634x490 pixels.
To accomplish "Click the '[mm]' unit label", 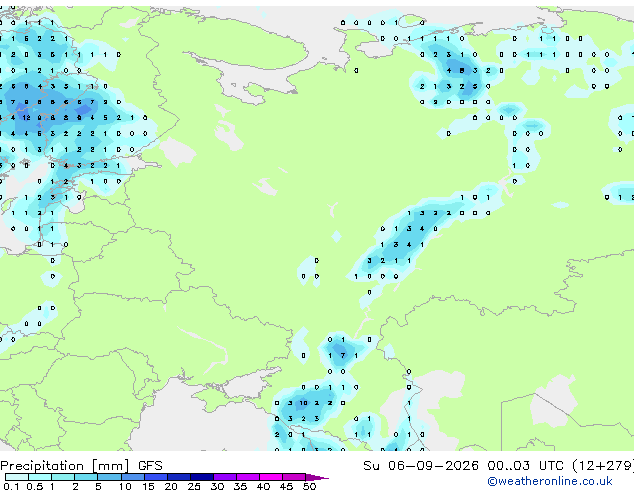I will point(110,466).
